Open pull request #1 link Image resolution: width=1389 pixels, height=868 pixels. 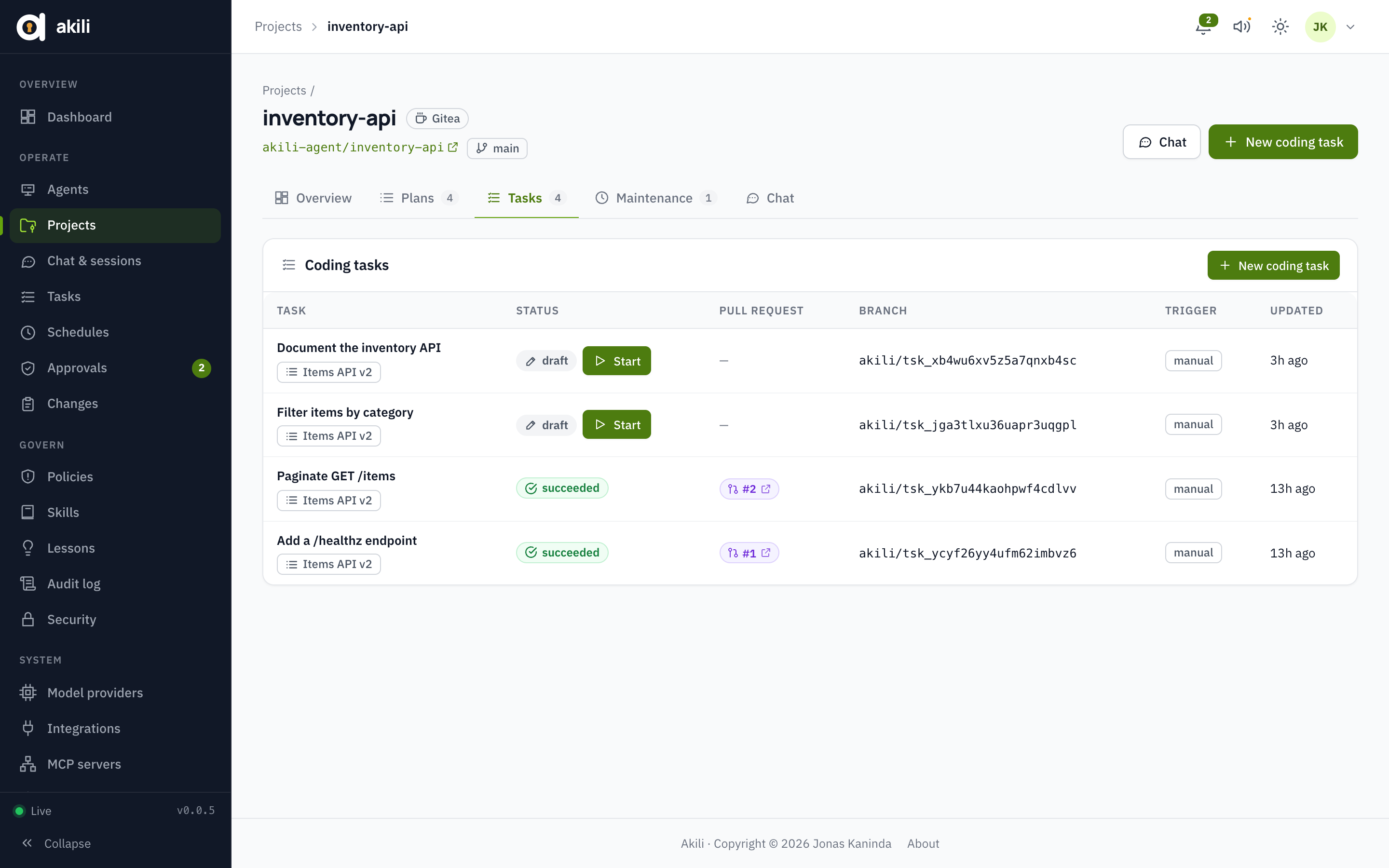[749, 553]
